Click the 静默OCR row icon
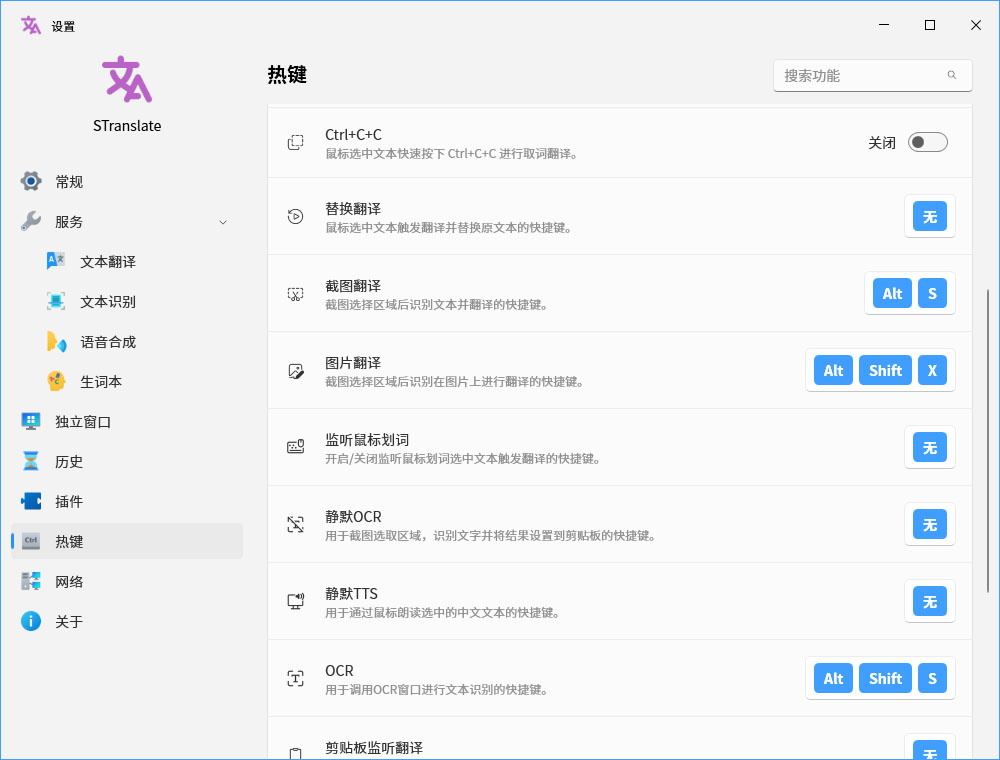The width and height of the screenshot is (1000, 760). click(295, 525)
